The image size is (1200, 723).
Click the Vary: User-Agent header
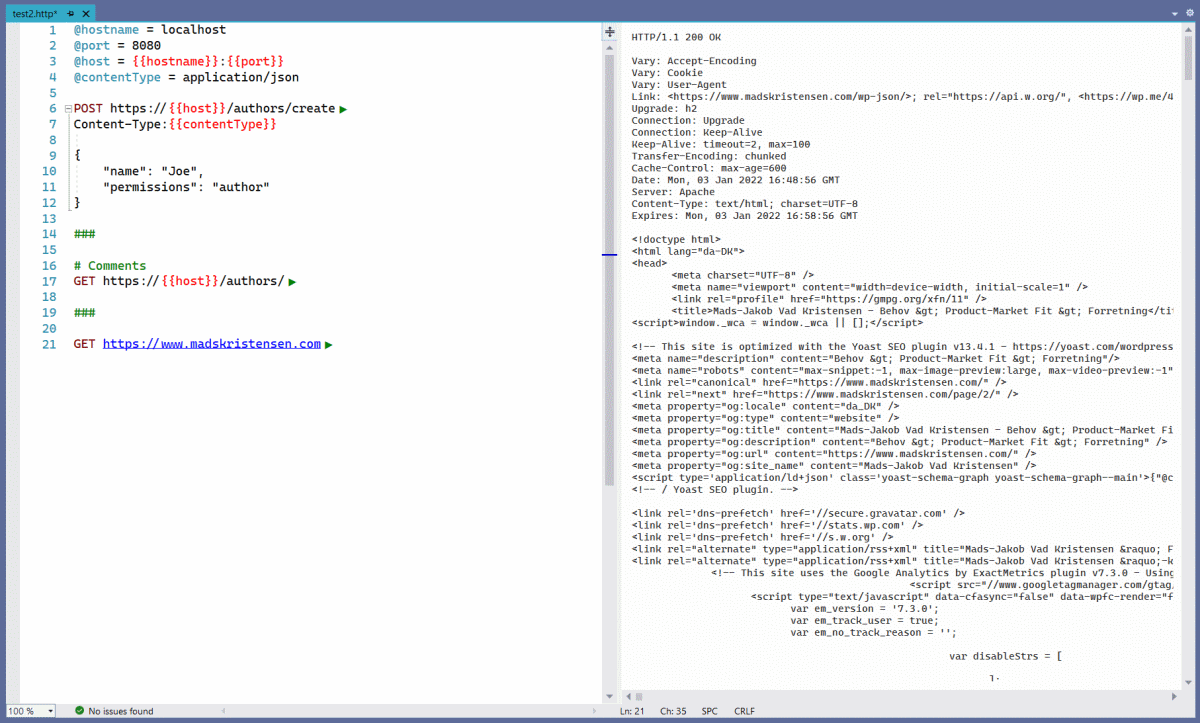(679, 85)
